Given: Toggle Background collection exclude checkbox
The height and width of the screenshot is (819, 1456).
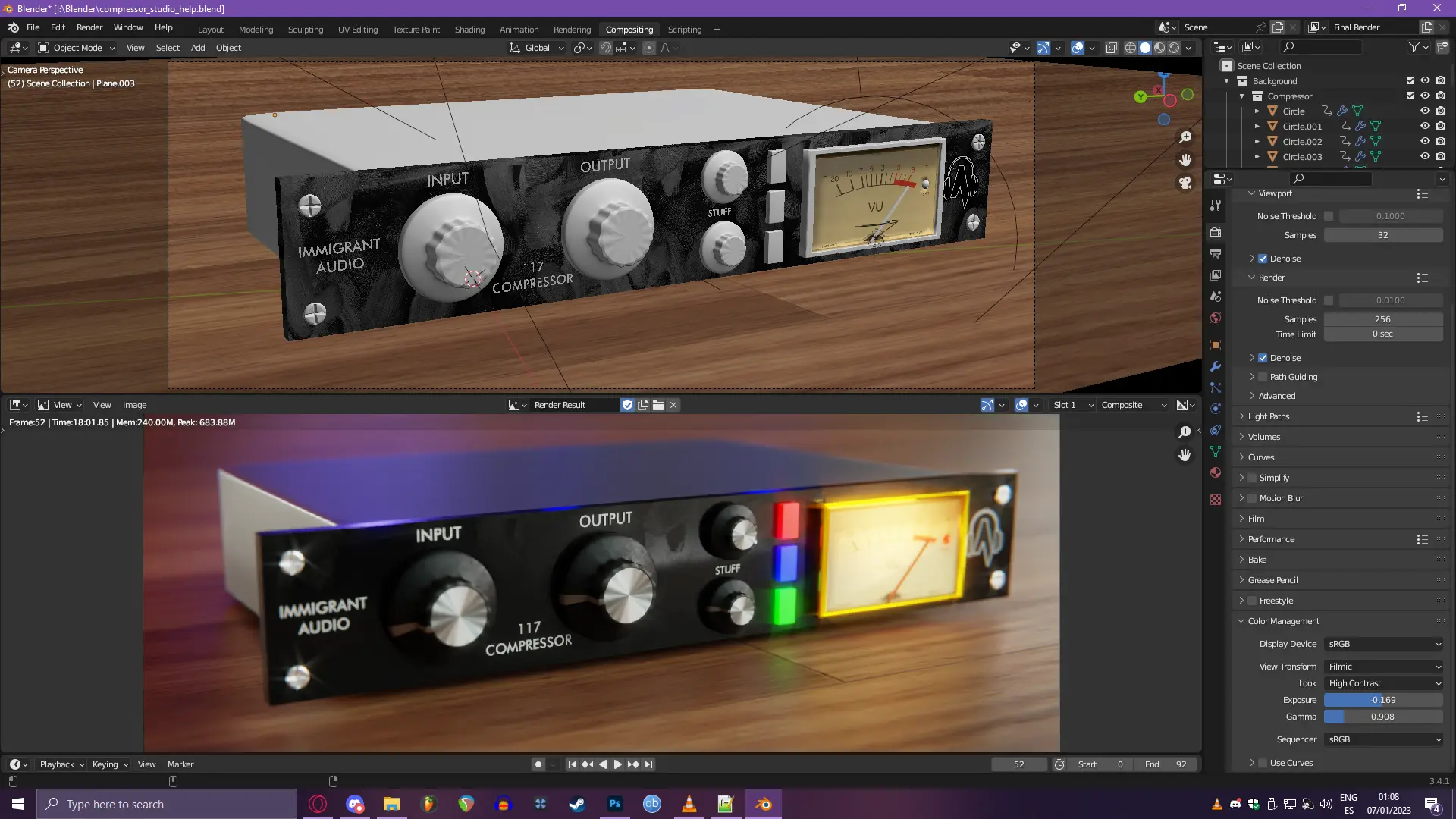Looking at the screenshot, I should click(1410, 80).
